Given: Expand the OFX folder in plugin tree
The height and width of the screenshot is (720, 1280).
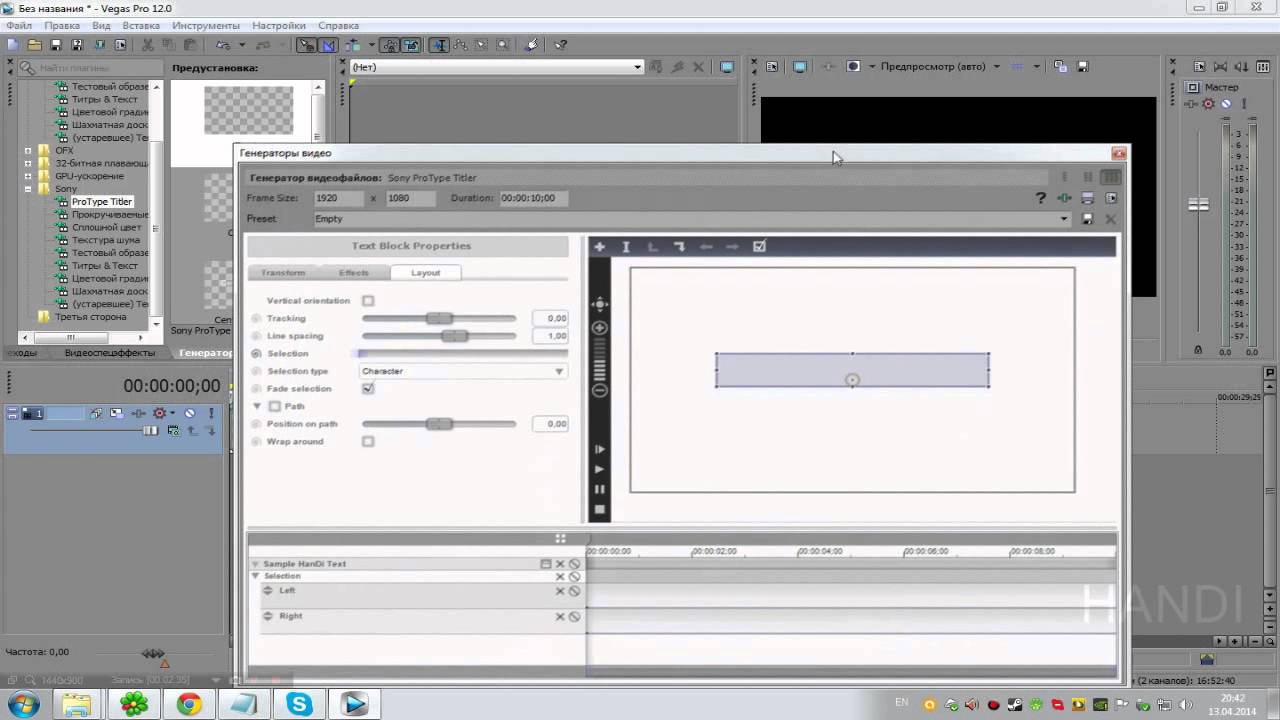Looking at the screenshot, I should click(28, 151).
